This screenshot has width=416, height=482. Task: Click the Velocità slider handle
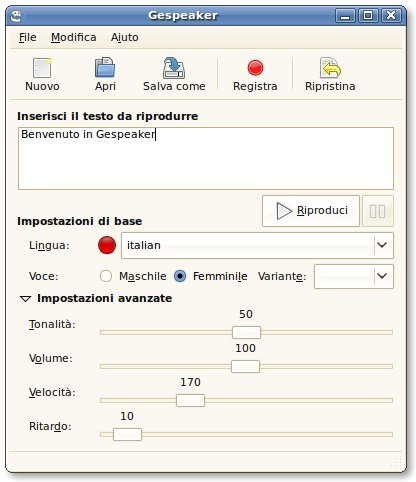click(x=190, y=400)
